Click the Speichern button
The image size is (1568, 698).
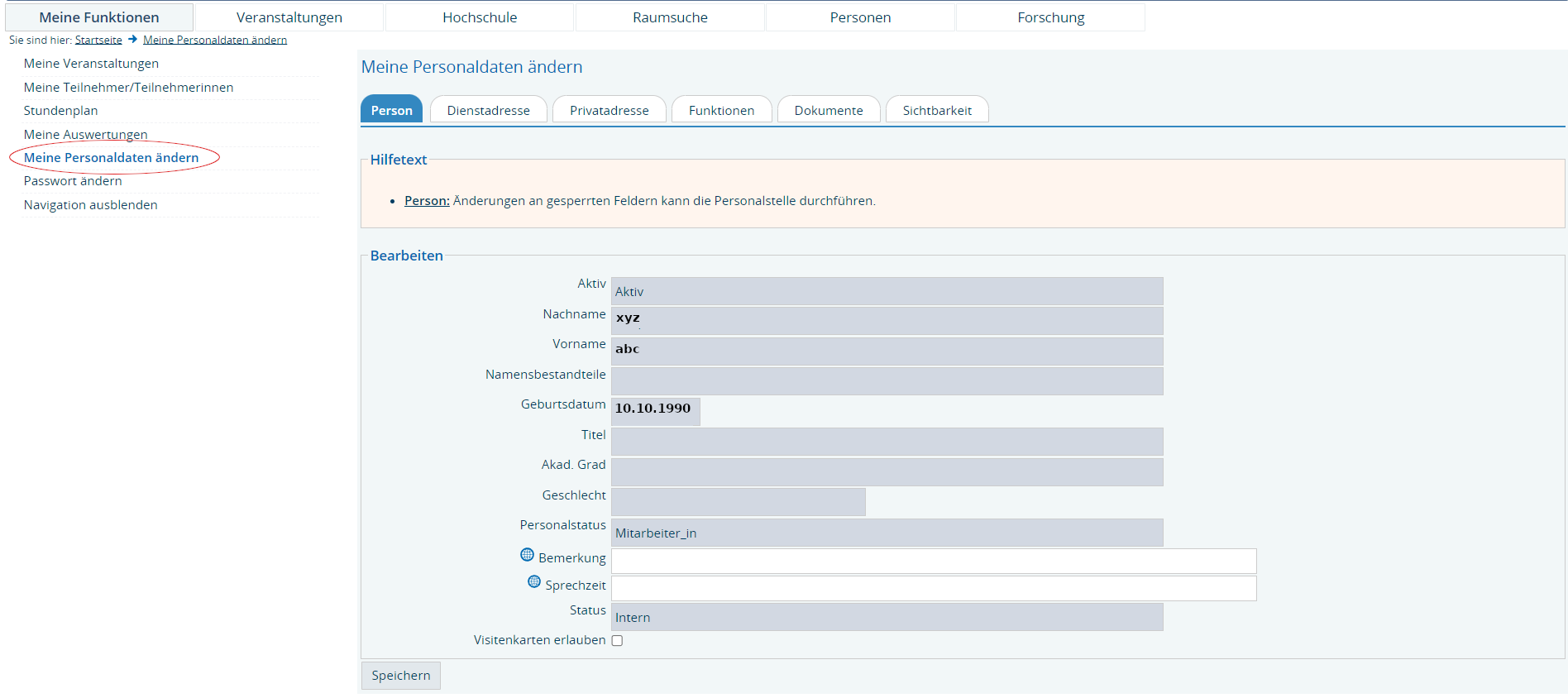click(x=401, y=676)
